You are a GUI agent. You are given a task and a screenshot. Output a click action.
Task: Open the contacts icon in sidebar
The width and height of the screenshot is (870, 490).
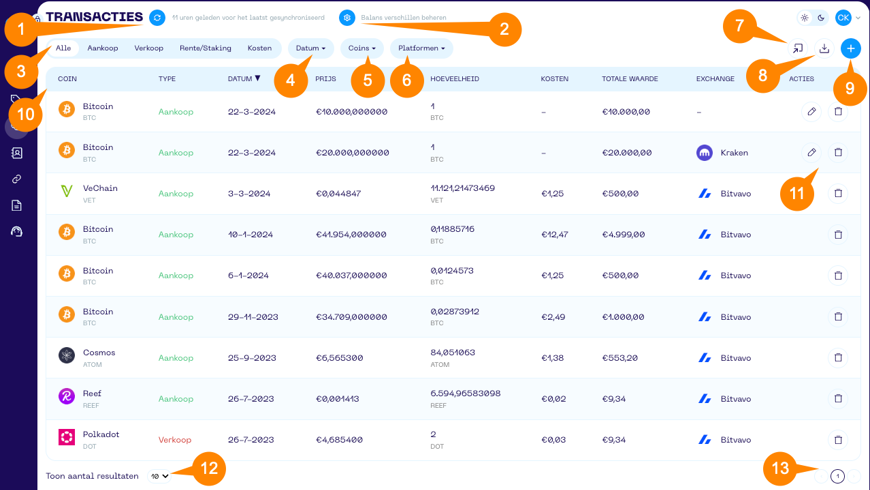pos(17,153)
